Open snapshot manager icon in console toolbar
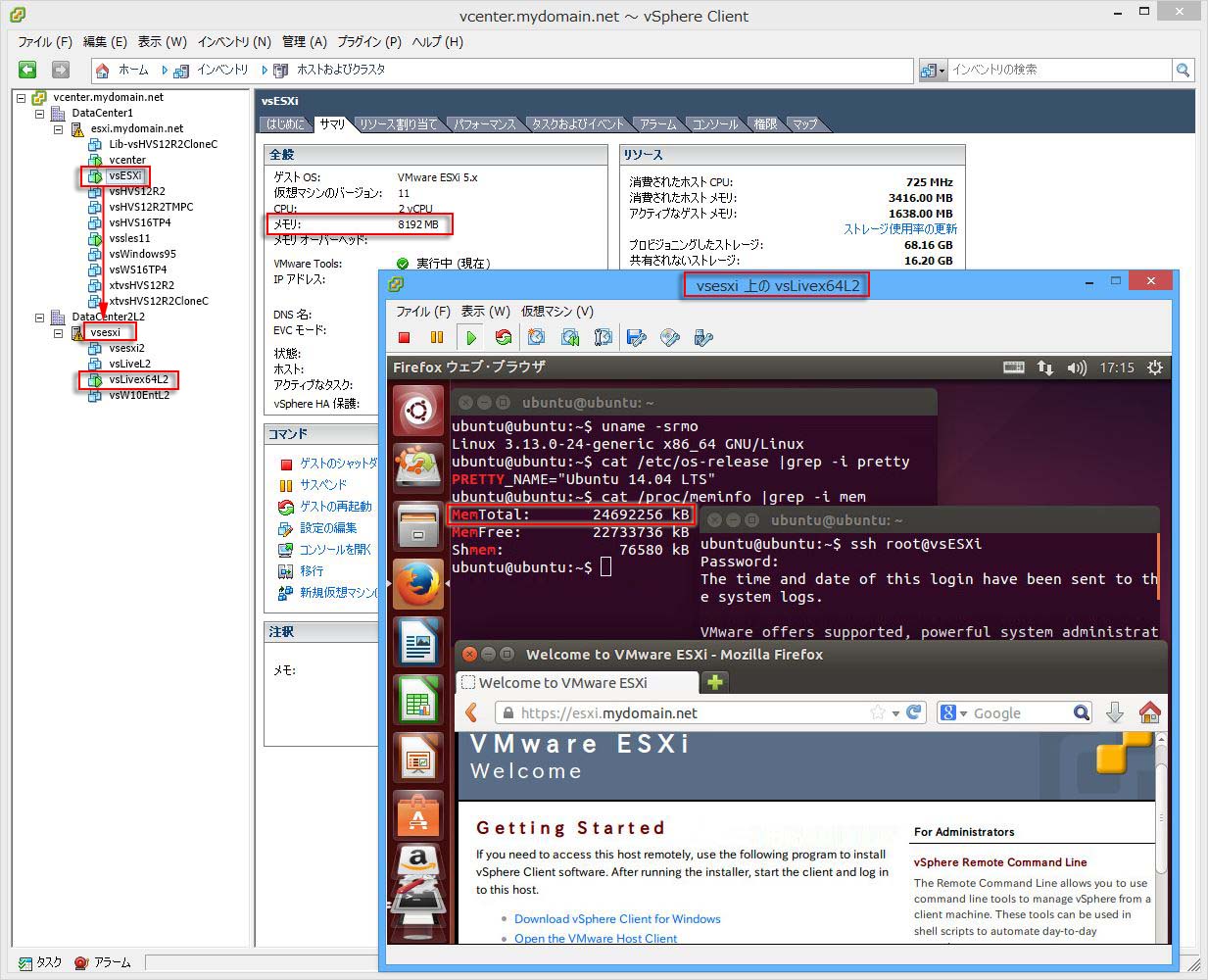Viewport: 1208px width, 980px height. (x=604, y=338)
